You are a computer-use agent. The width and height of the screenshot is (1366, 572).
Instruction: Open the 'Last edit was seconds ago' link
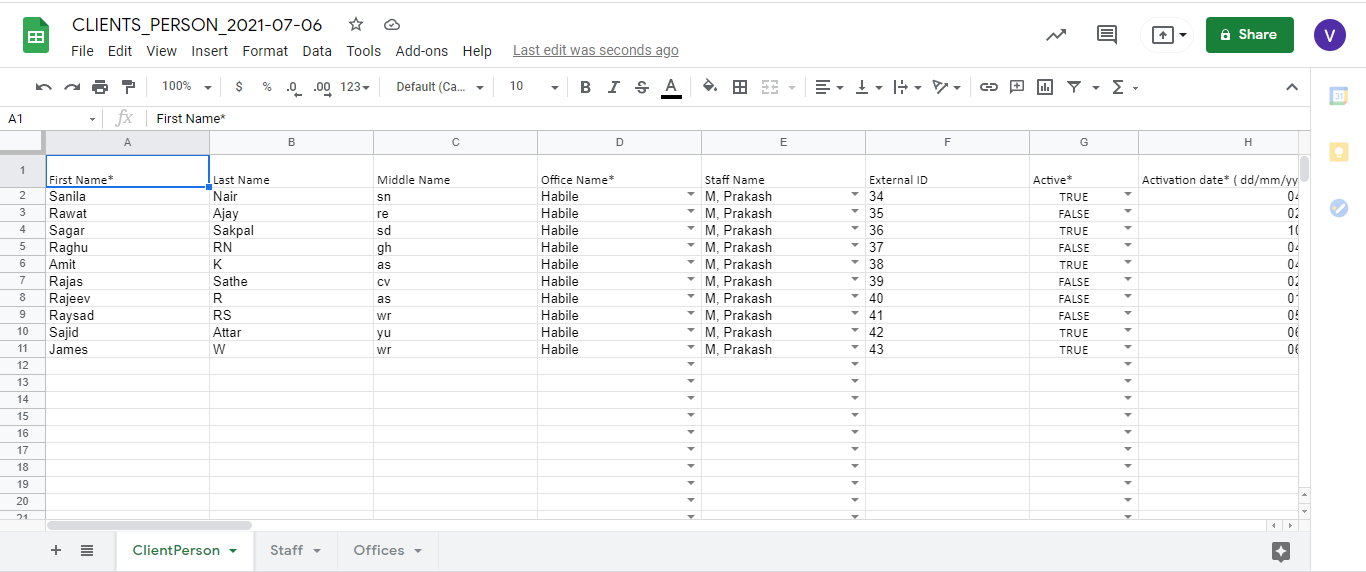point(595,50)
